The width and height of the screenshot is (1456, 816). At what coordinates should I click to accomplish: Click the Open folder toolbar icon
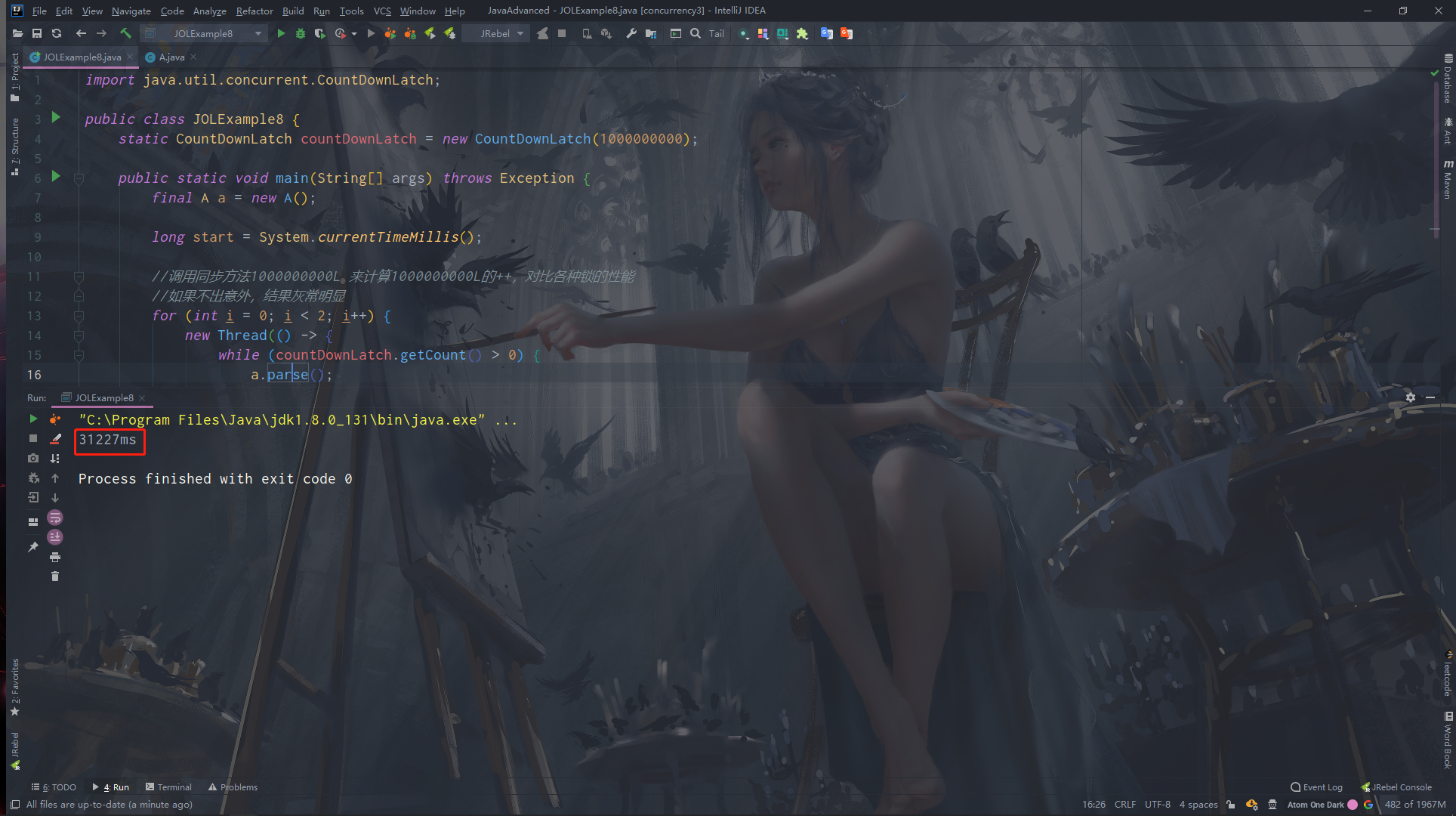(17, 33)
